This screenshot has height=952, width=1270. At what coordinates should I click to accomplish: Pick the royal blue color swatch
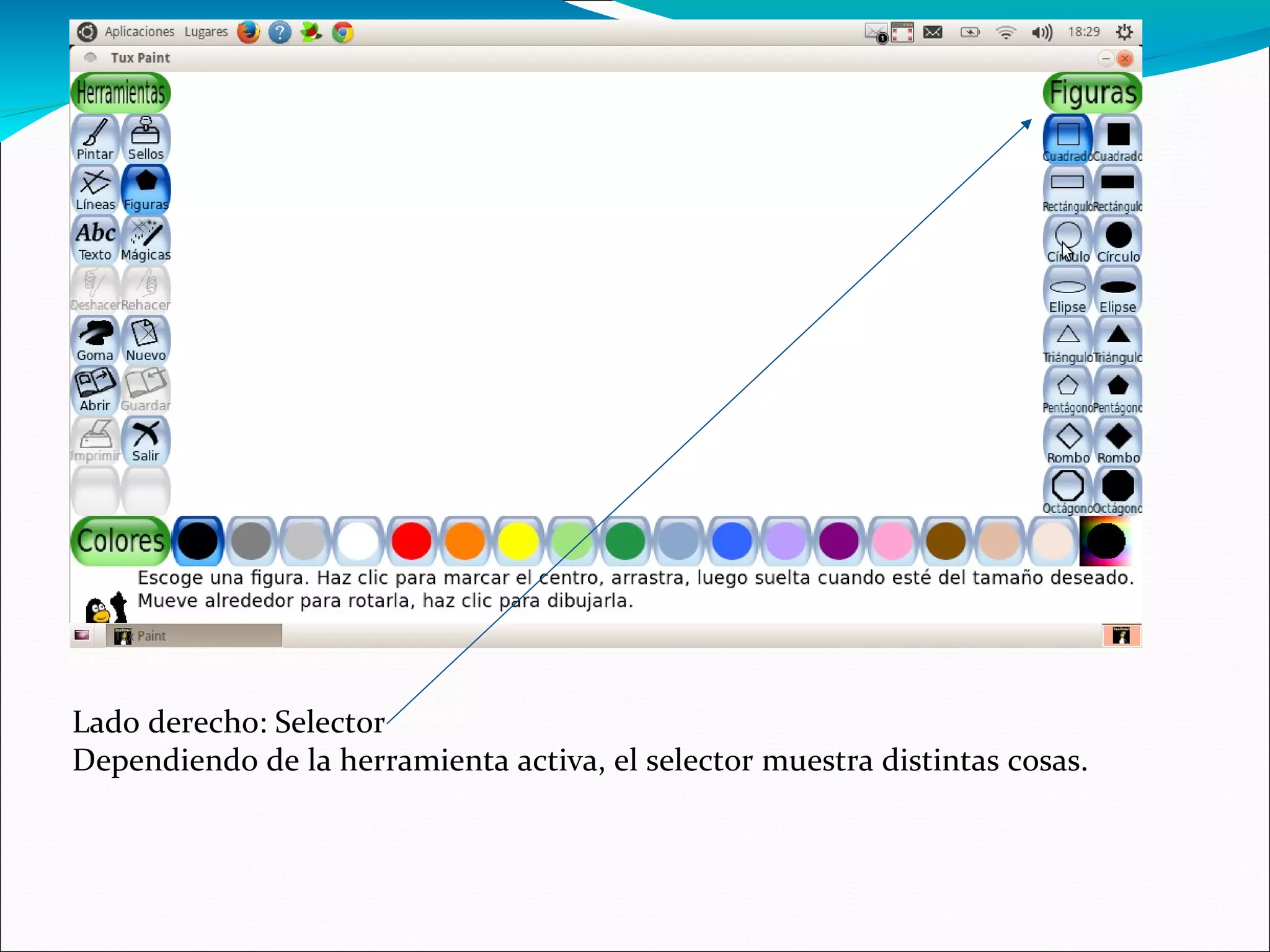(732, 541)
